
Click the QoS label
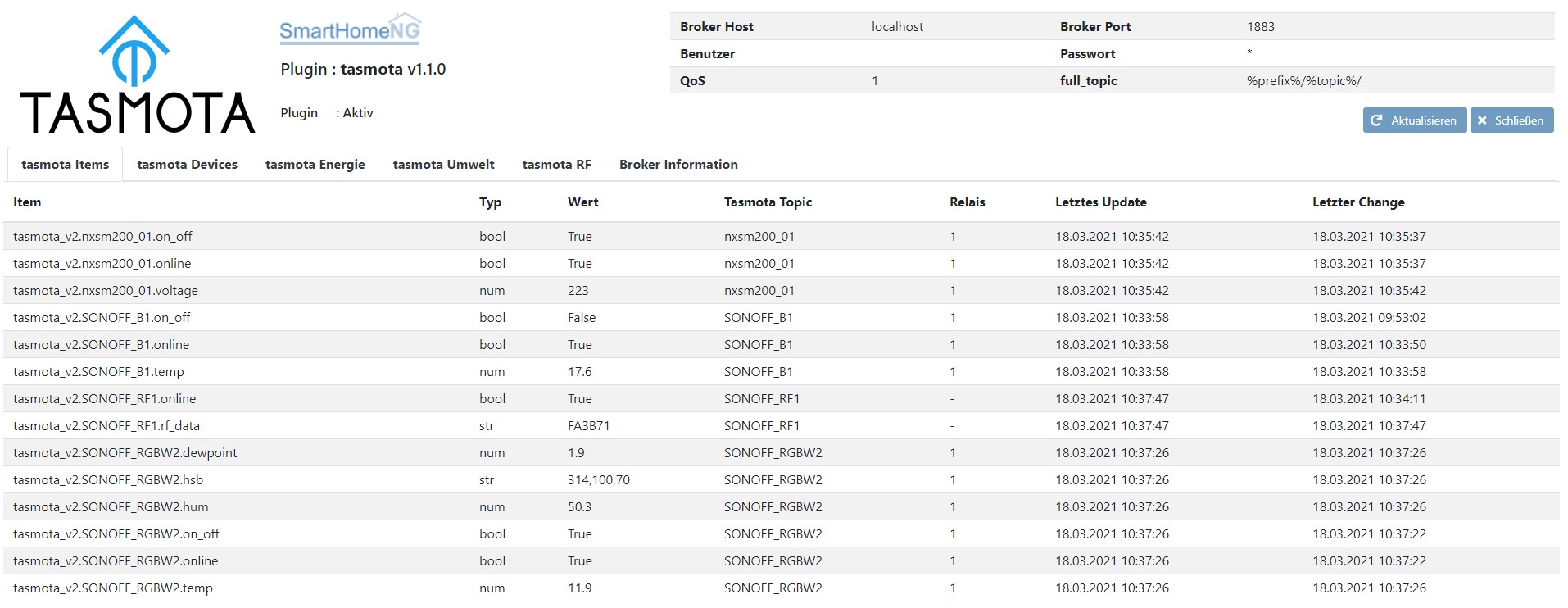coord(692,81)
